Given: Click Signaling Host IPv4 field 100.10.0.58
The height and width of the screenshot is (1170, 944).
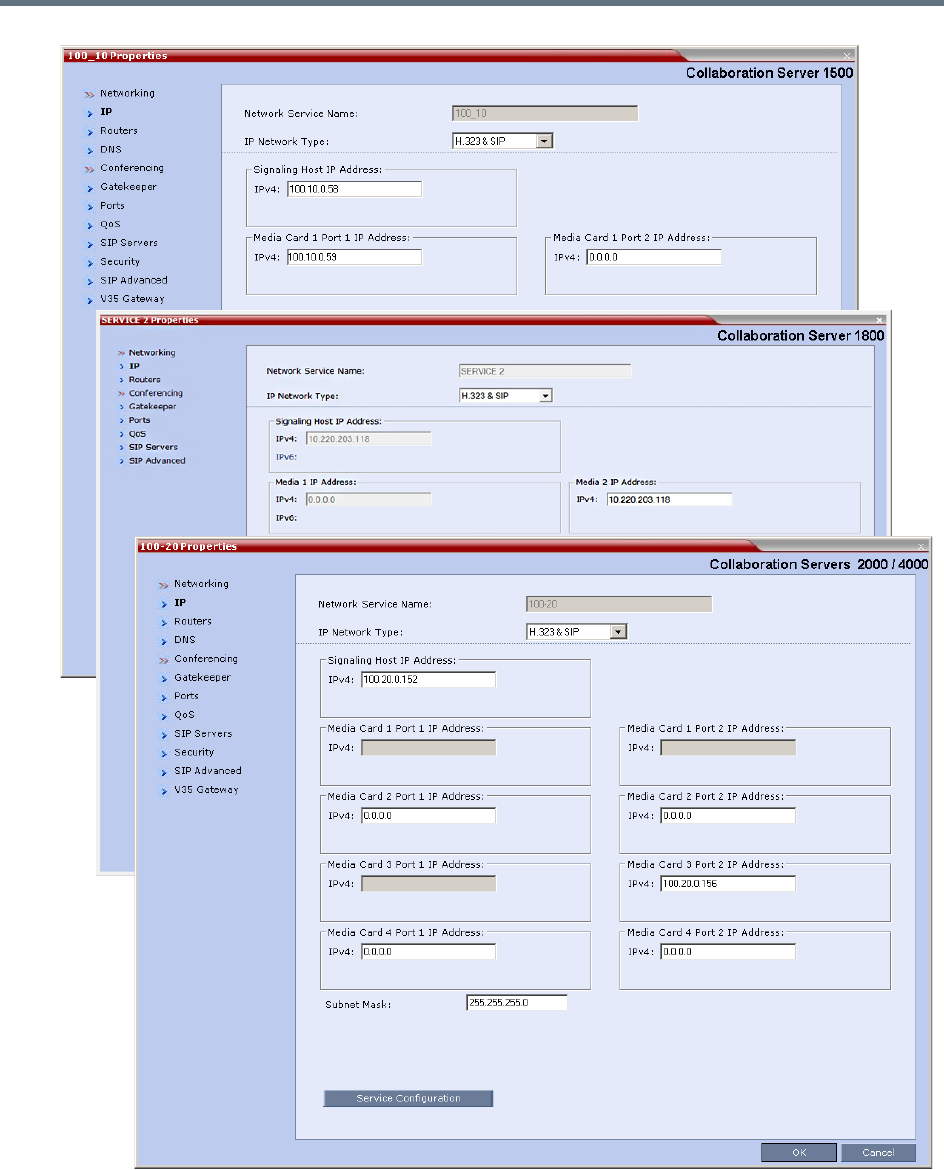Looking at the screenshot, I should (x=354, y=189).
